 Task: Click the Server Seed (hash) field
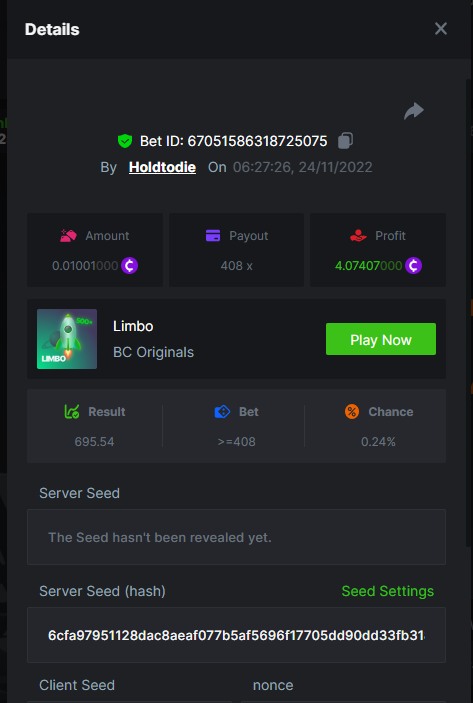pyautogui.click(x=236, y=635)
